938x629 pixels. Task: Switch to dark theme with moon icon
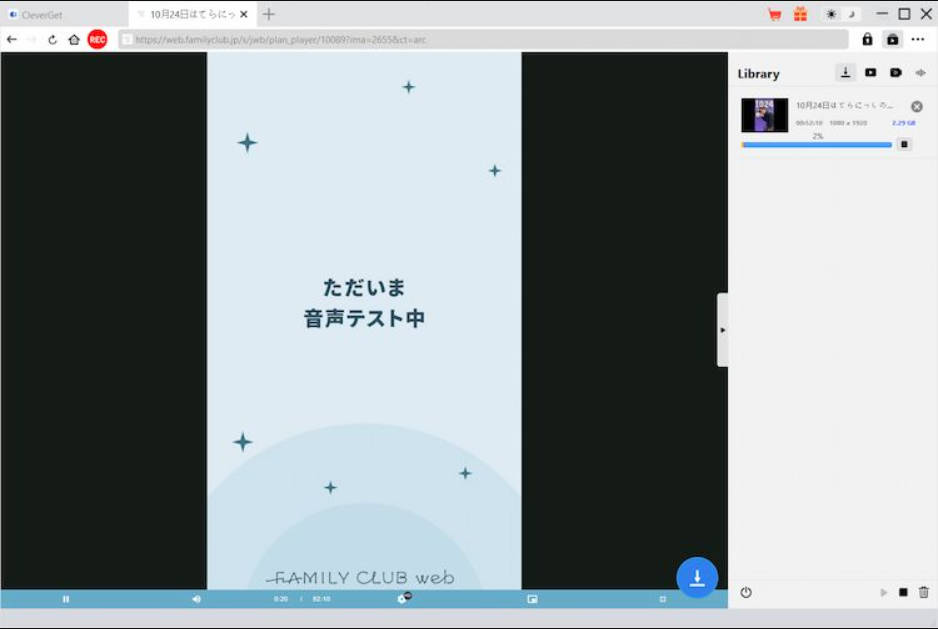(851, 14)
